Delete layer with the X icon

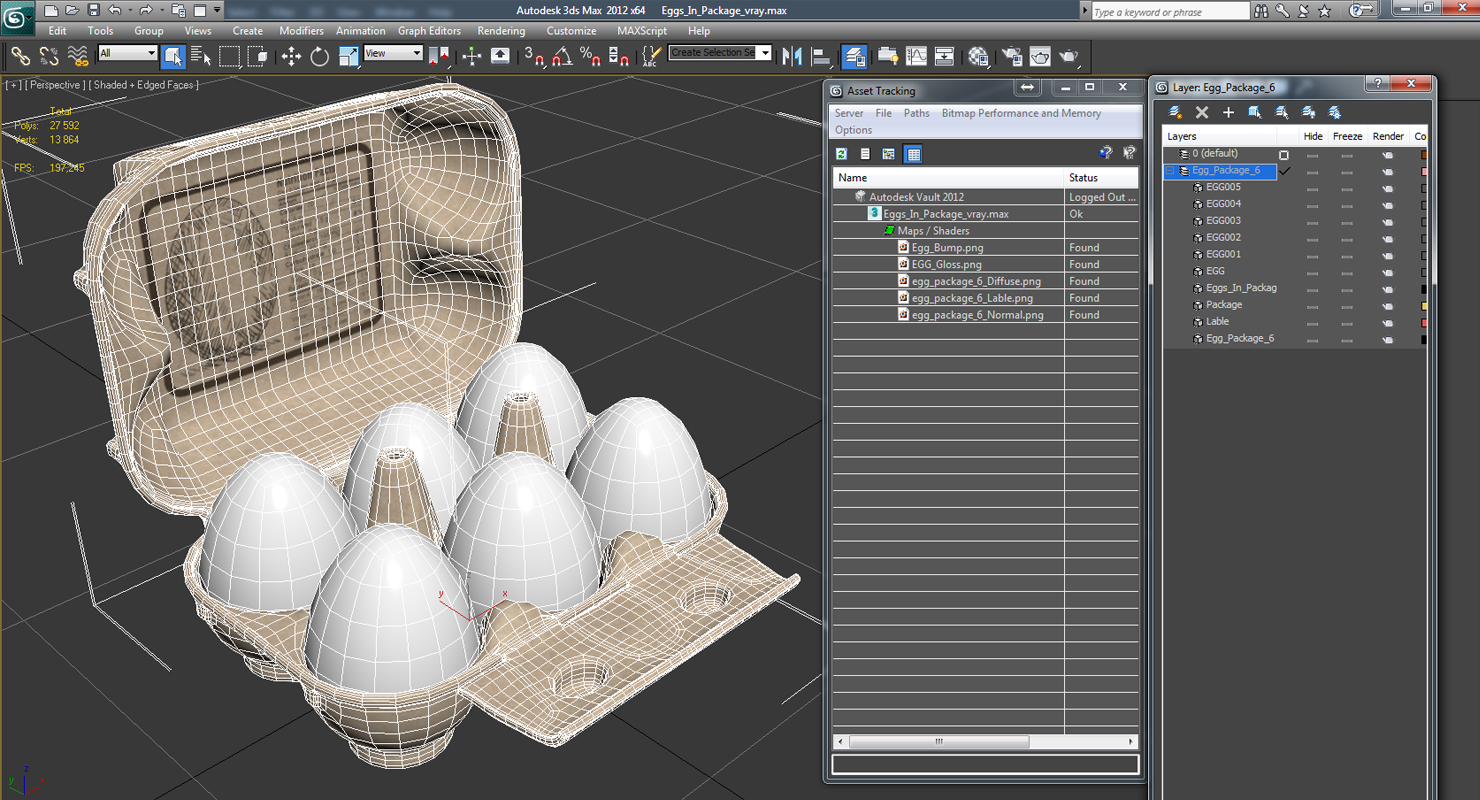(x=1202, y=113)
